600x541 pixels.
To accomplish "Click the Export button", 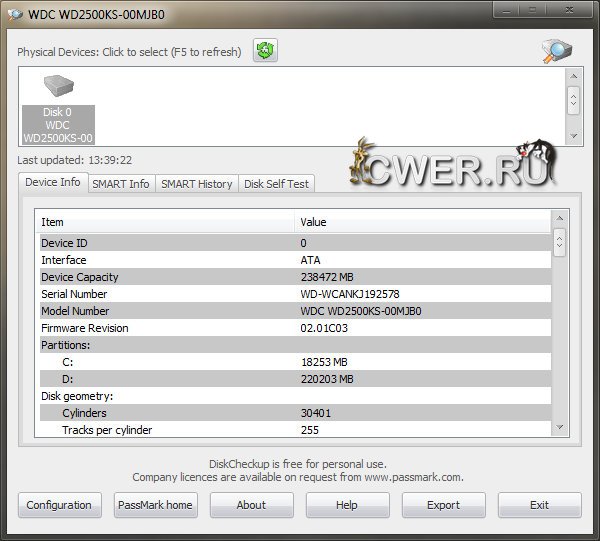I will tap(443, 505).
